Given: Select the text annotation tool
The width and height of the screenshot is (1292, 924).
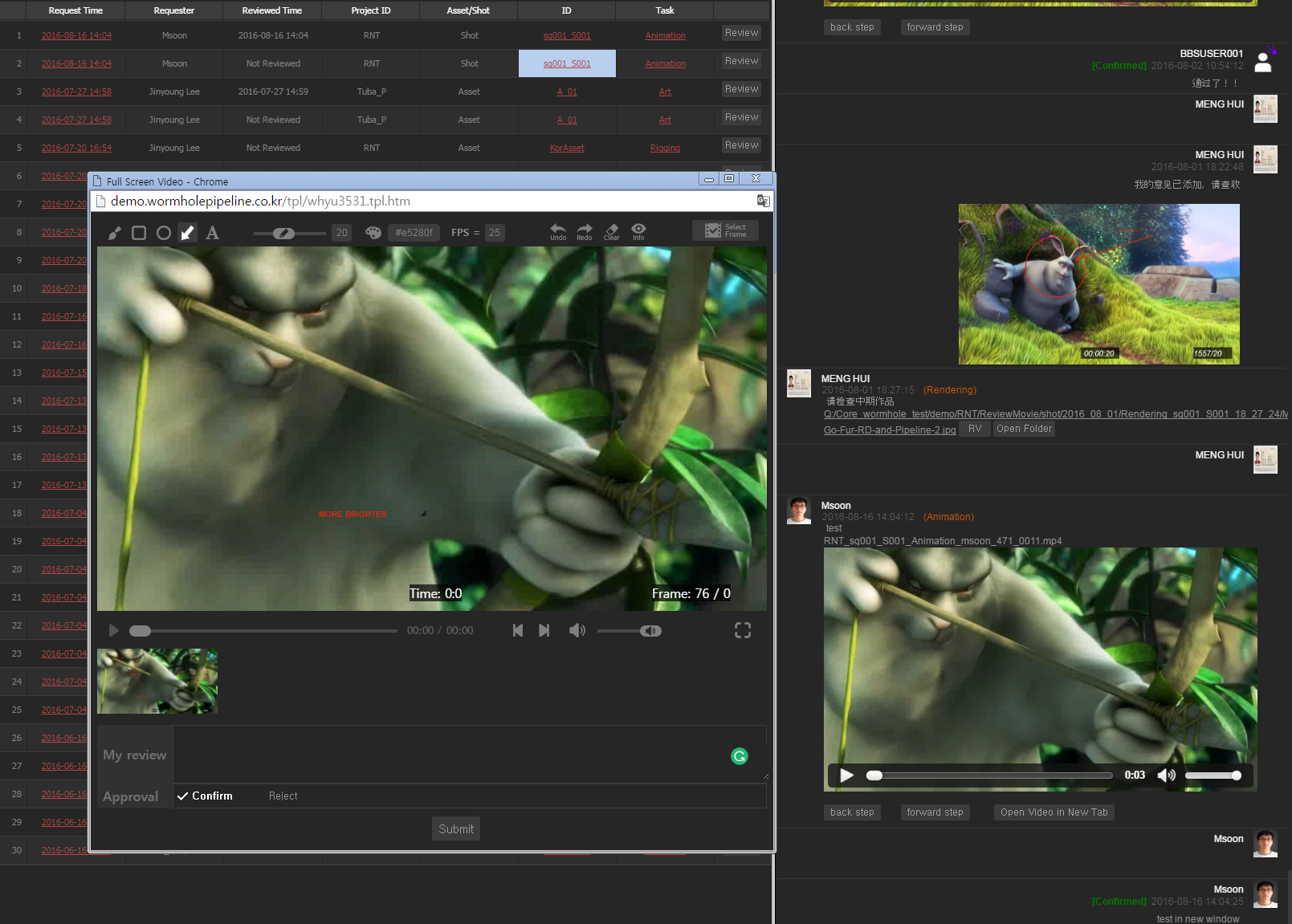Looking at the screenshot, I should pos(212,233).
